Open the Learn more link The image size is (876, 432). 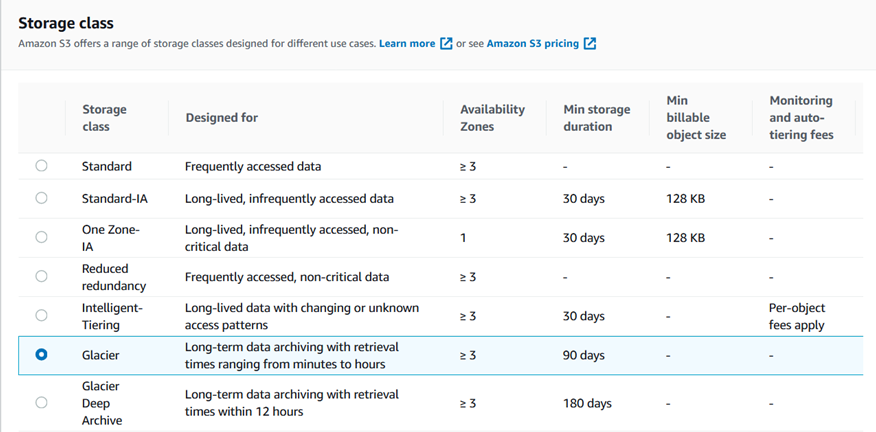[407, 44]
